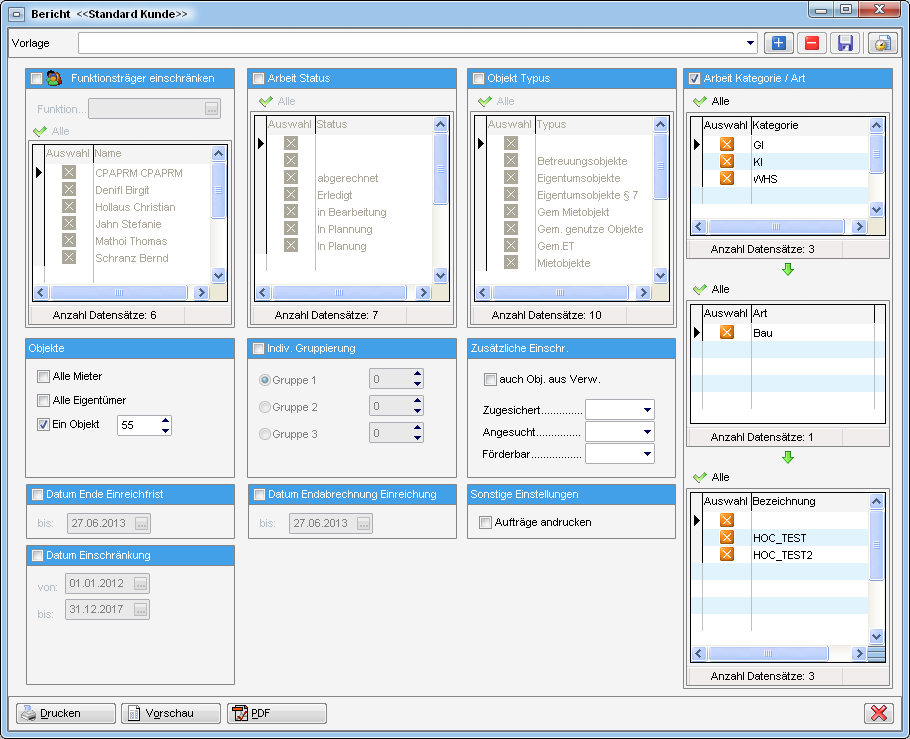
Task: Click the PDF export button
Action: (x=277, y=713)
